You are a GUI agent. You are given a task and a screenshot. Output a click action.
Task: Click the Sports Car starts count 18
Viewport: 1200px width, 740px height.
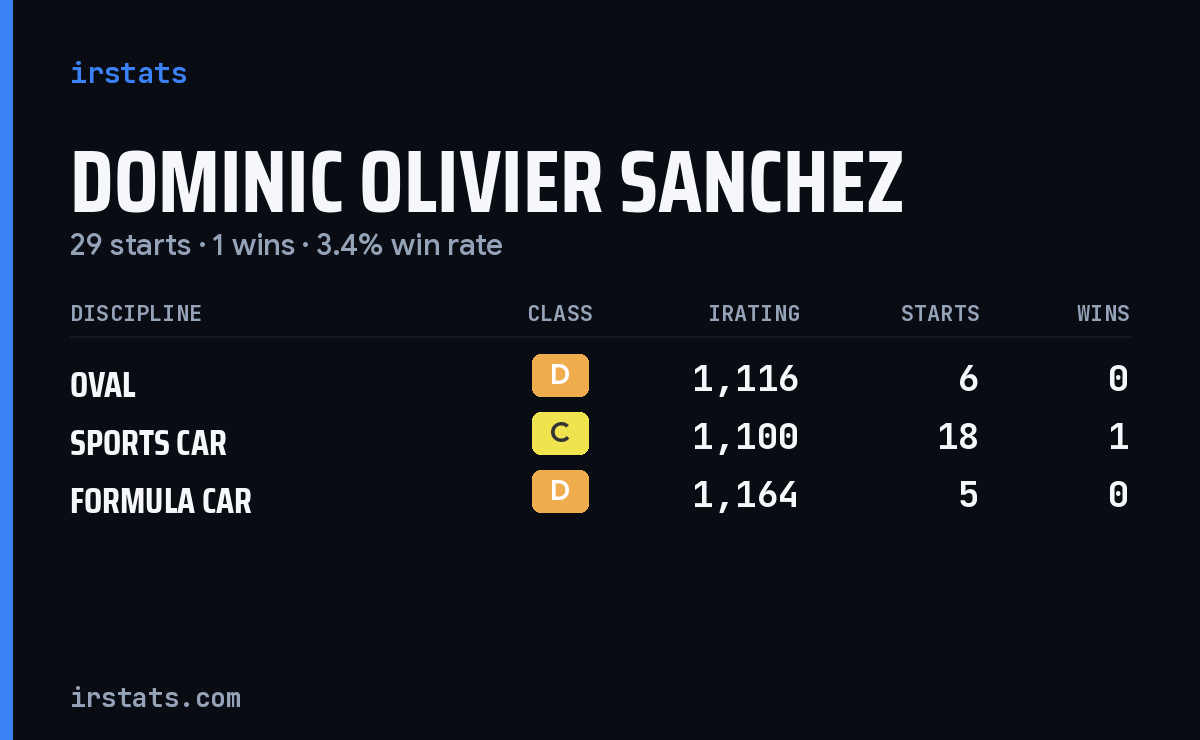tap(958, 437)
